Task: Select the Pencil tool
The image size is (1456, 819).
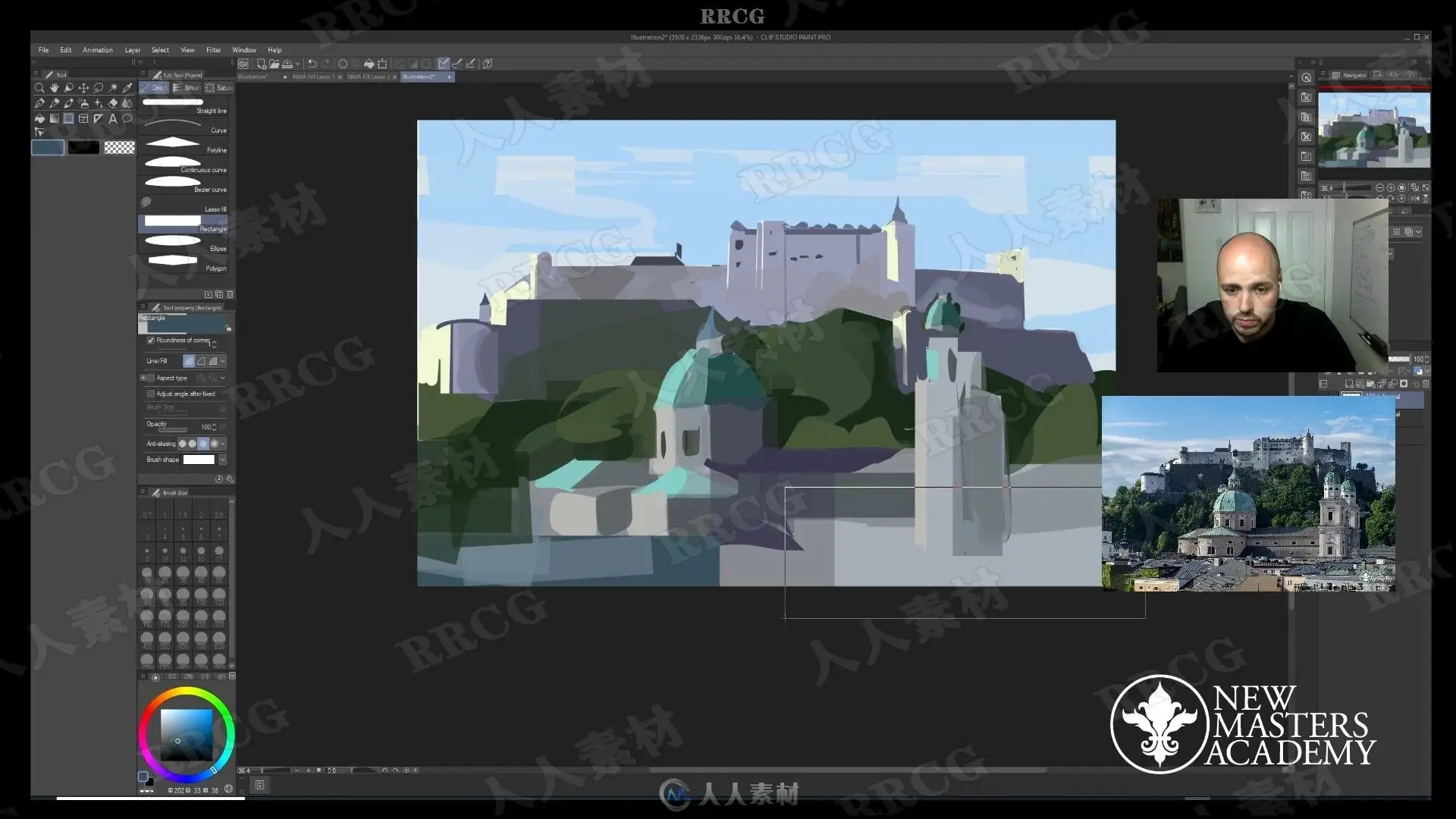Action: click(x=54, y=103)
